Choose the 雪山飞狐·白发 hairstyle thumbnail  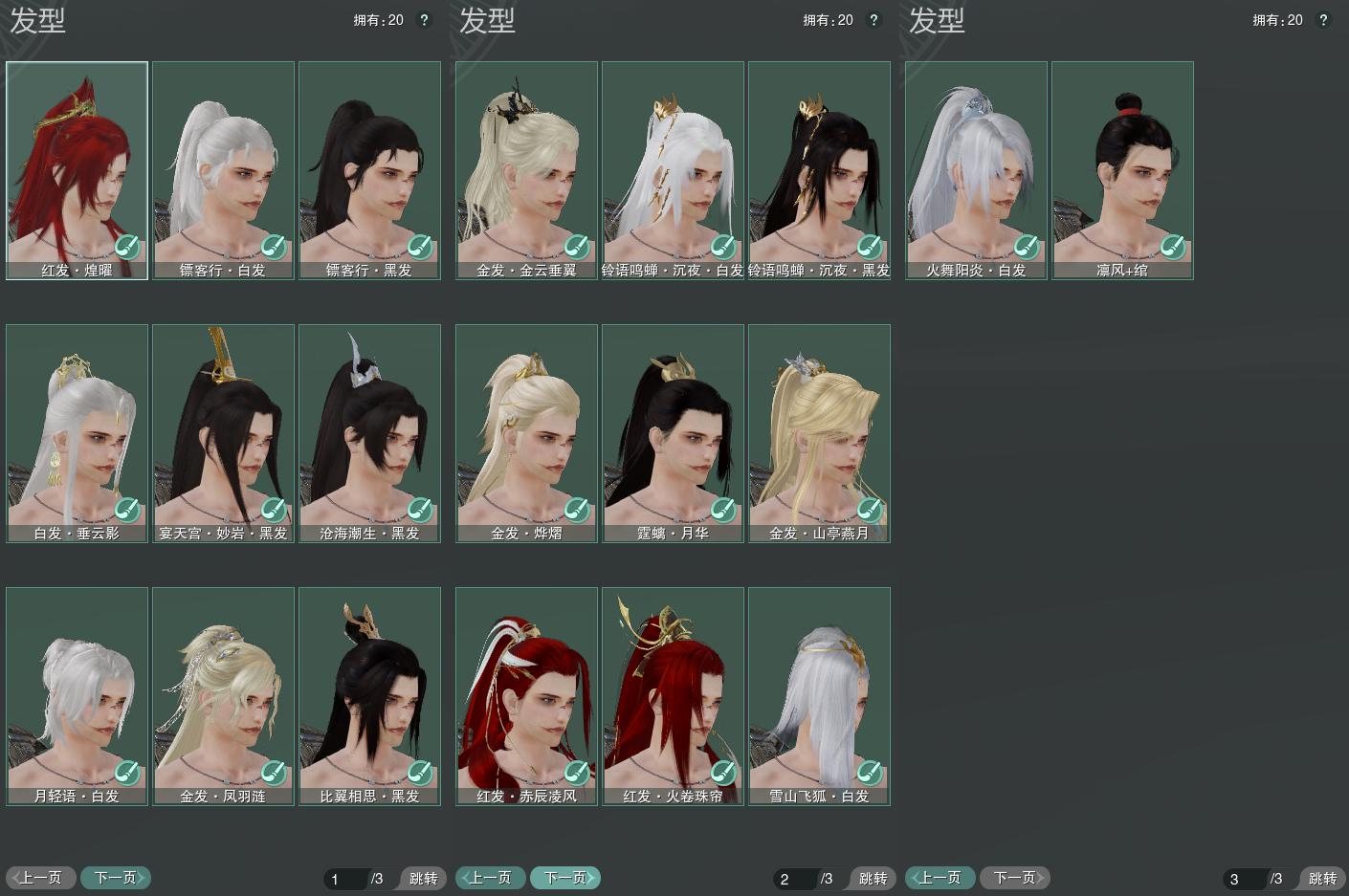pos(820,697)
